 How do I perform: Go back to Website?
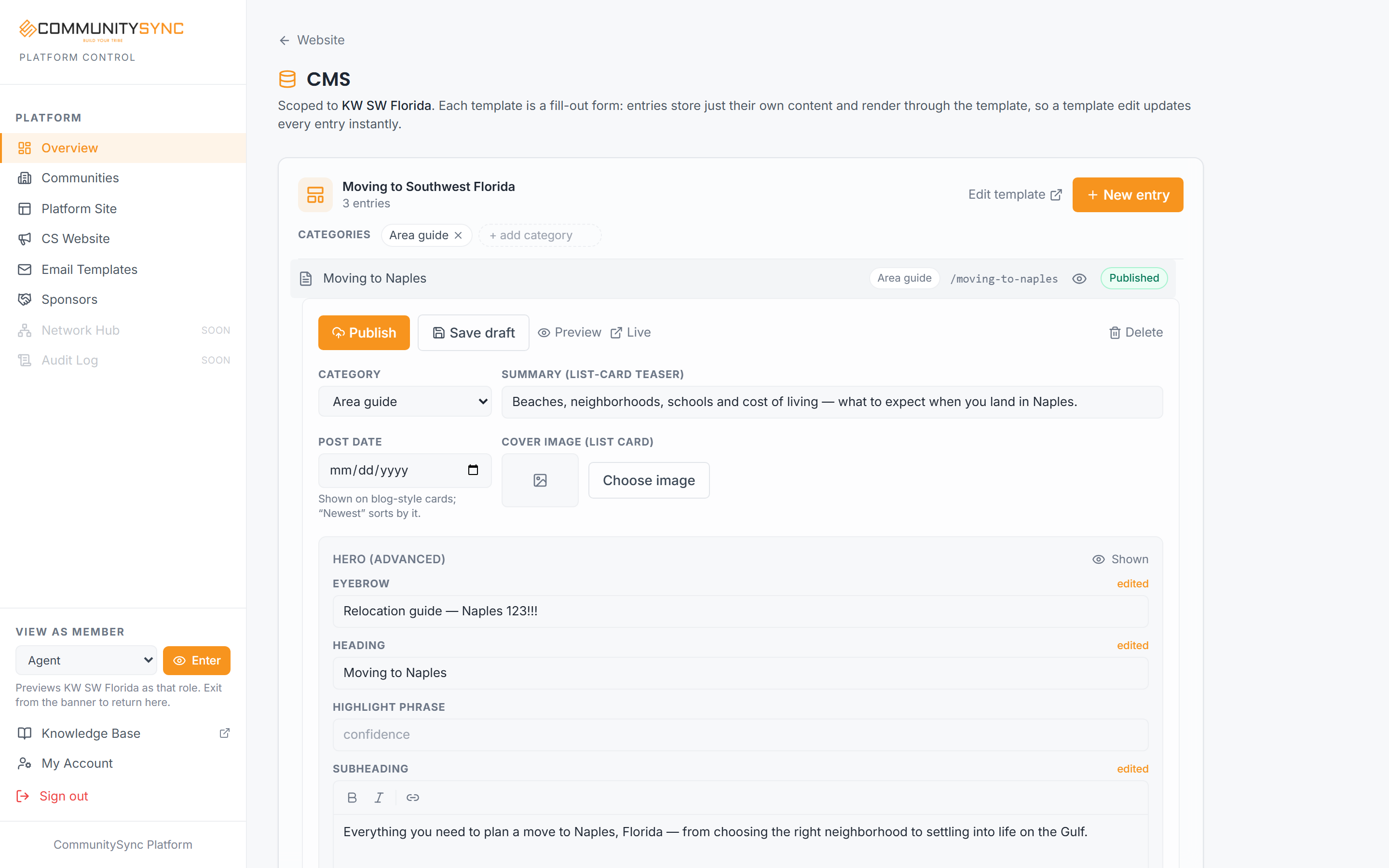(x=312, y=40)
